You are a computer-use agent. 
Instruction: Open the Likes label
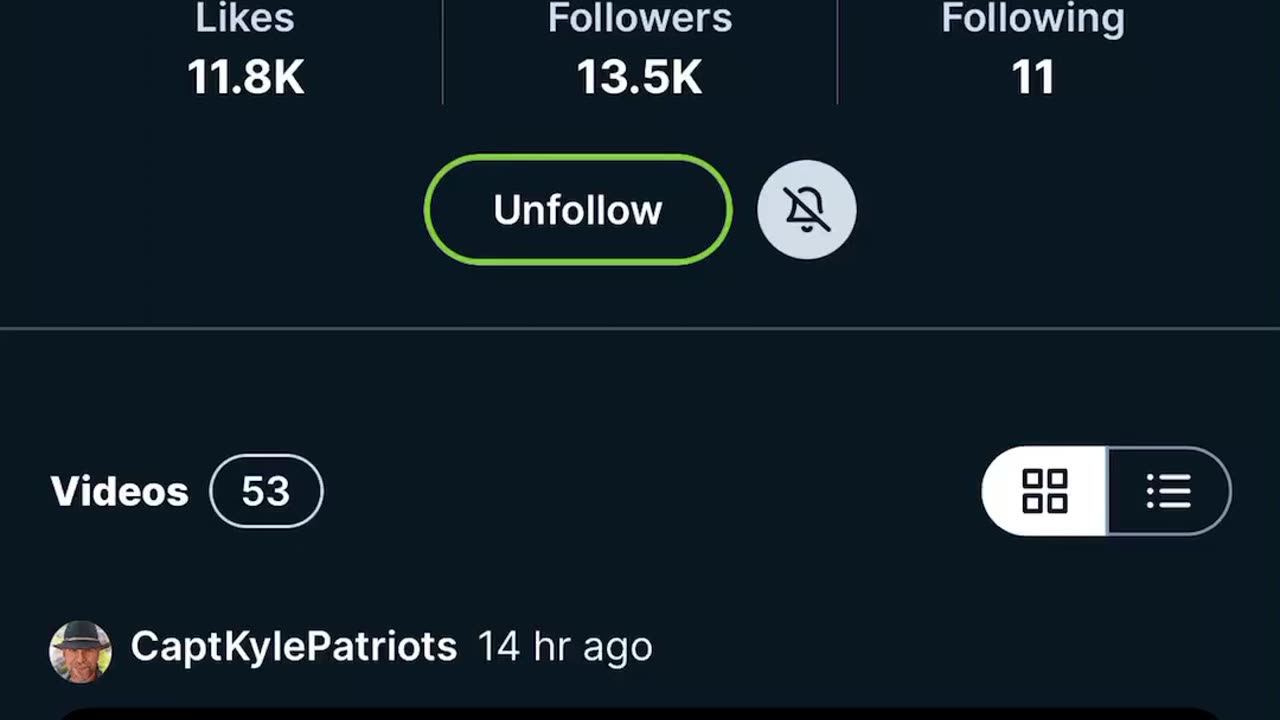(x=245, y=18)
